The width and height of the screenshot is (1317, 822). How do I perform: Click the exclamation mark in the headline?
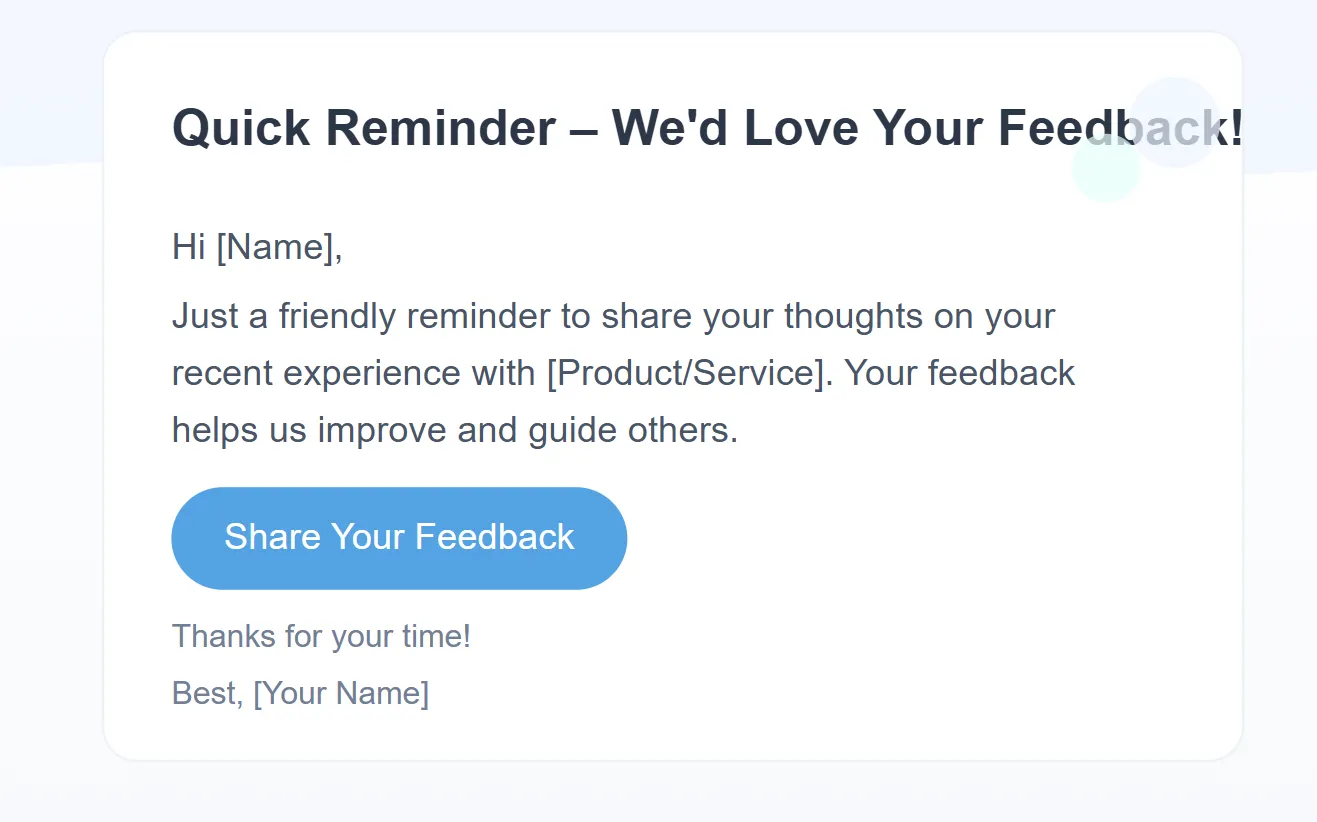(x=1236, y=127)
